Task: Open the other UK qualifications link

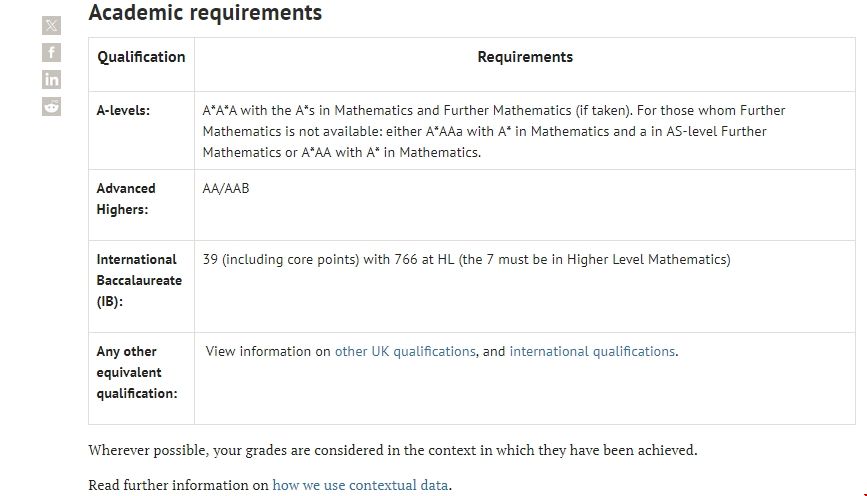Action: click(x=405, y=352)
